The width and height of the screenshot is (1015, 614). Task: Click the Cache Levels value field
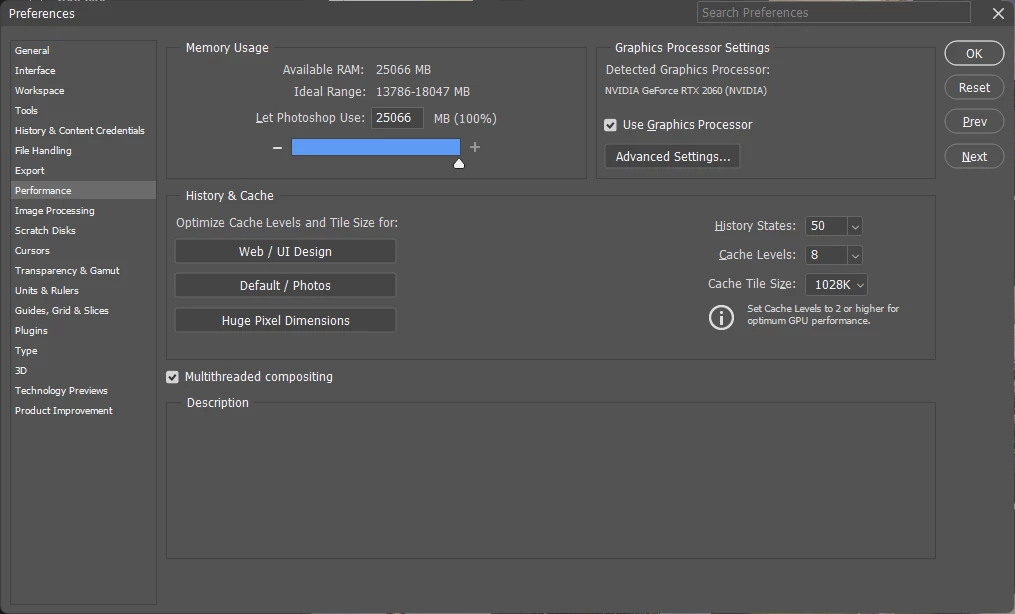click(x=826, y=256)
